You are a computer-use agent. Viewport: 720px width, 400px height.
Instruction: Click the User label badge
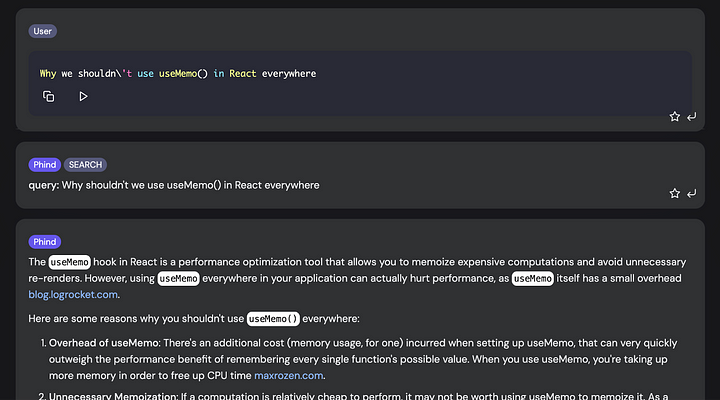click(x=42, y=31)
